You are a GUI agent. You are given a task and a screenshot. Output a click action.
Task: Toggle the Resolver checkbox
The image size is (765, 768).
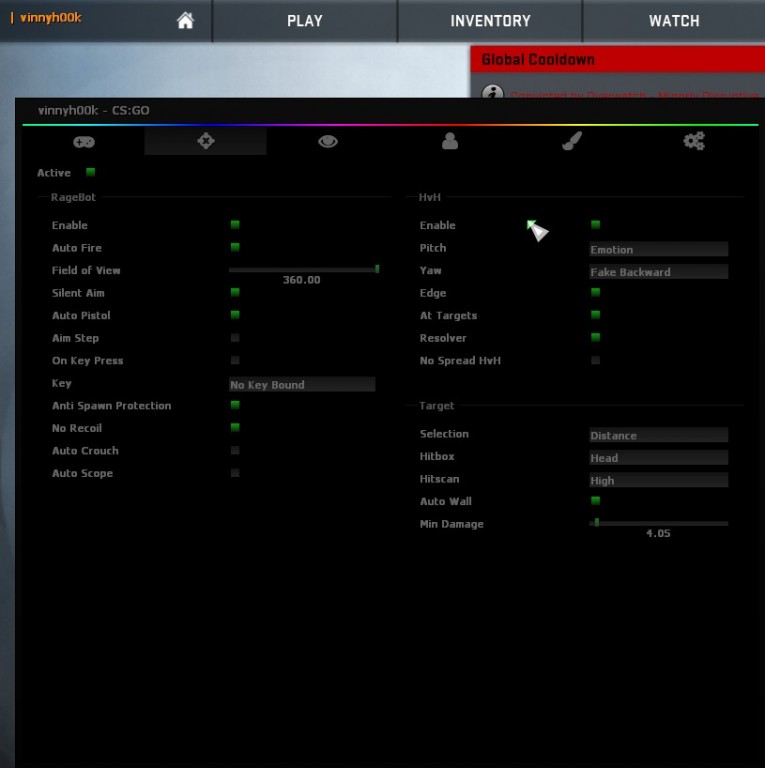click(x=596, y=337)
